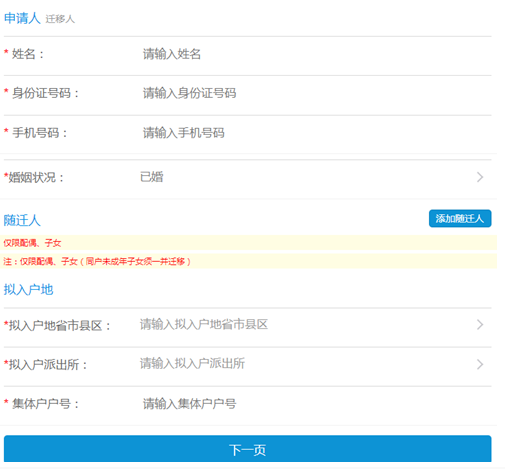Focus the 请输入姓名 input field

coord(316,54)
